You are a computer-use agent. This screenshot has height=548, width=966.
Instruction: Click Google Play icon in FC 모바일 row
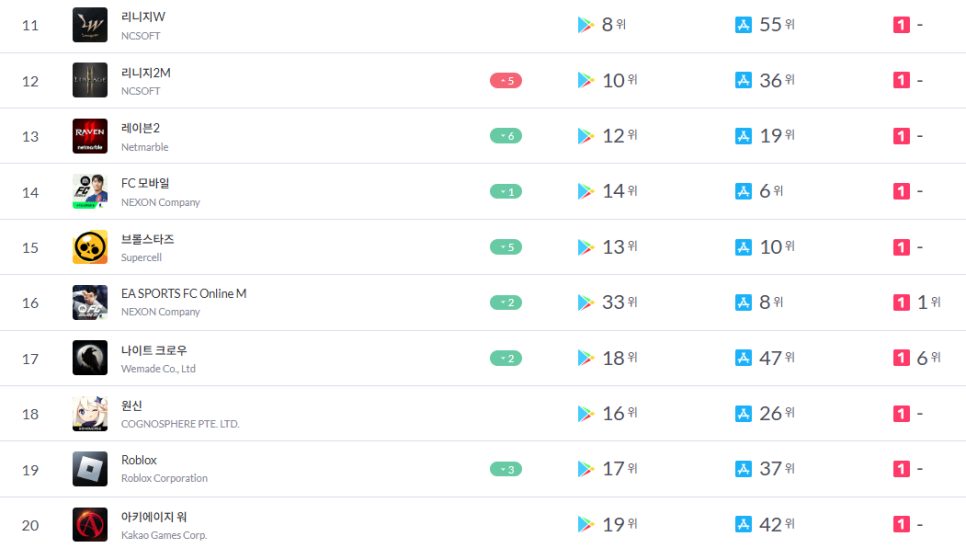(586, 191)
